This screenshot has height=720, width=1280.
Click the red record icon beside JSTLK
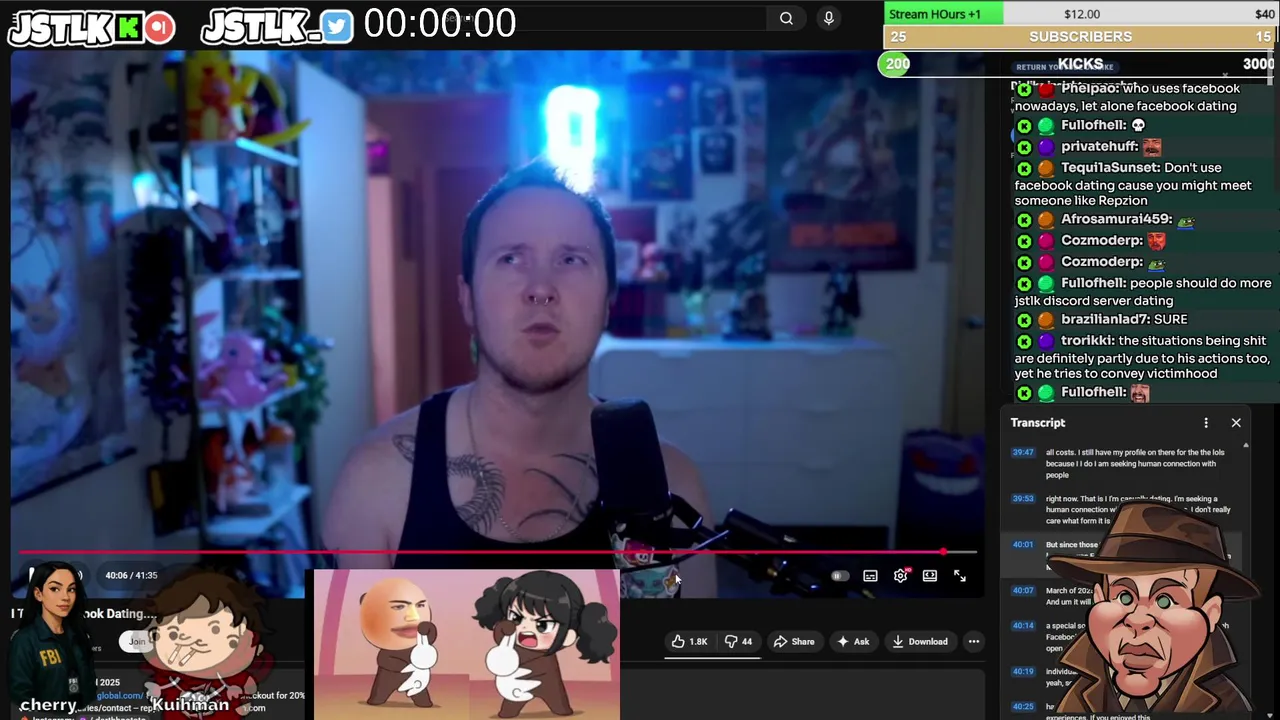pos(159,28)
